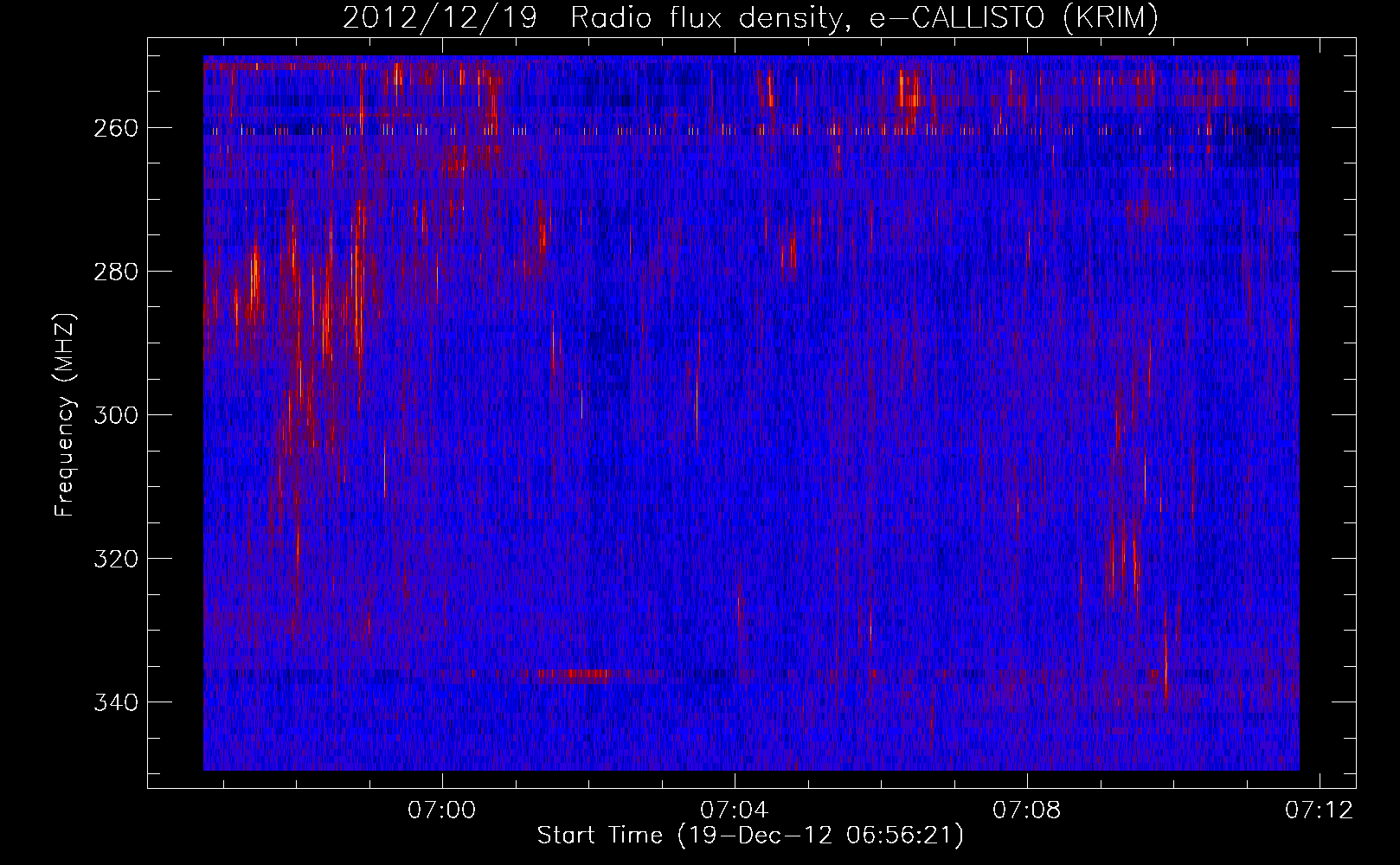Click the 07:00 time tick label
Viewport: 1400px width, 865px height.
coord(442,811)
